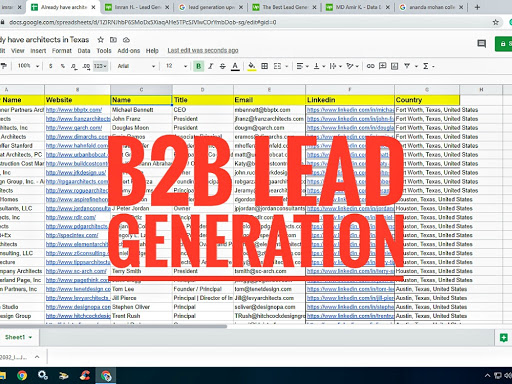The width and height of the screenshot is (512, 384).
Task: Open the comment history icon
Action: tap(481, 44)
